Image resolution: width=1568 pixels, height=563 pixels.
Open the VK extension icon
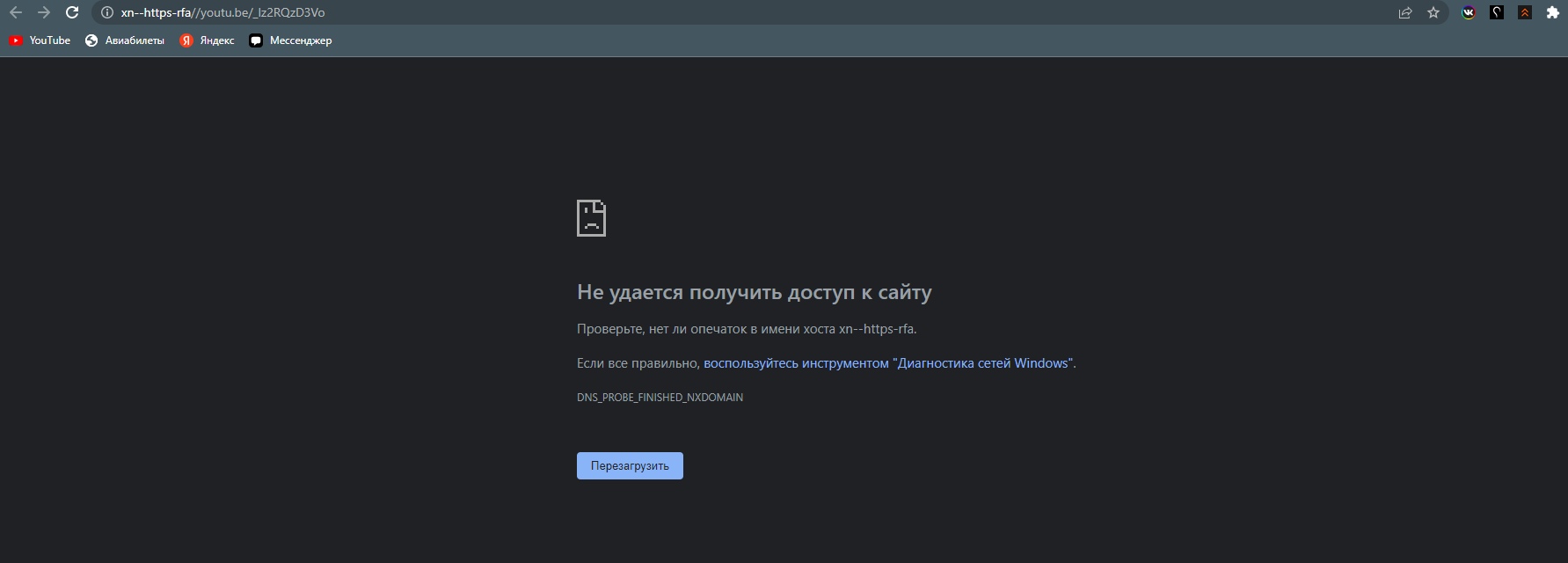[1469, 12]
